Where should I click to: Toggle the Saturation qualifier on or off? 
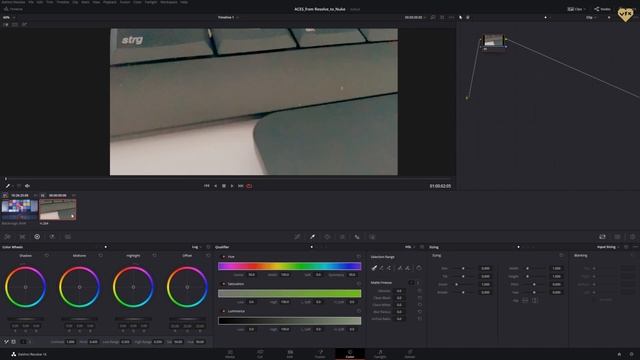(223, 284)
